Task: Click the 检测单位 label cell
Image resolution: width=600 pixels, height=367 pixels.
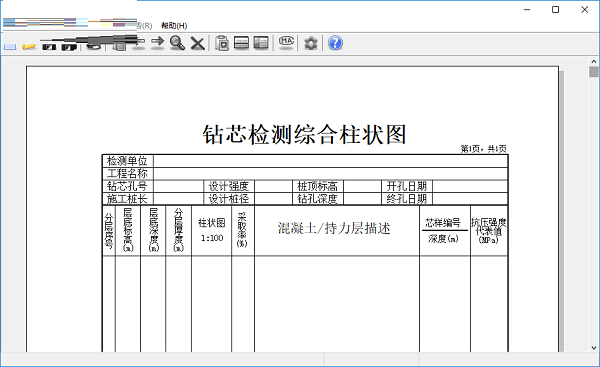Action: tap(127, 161)
